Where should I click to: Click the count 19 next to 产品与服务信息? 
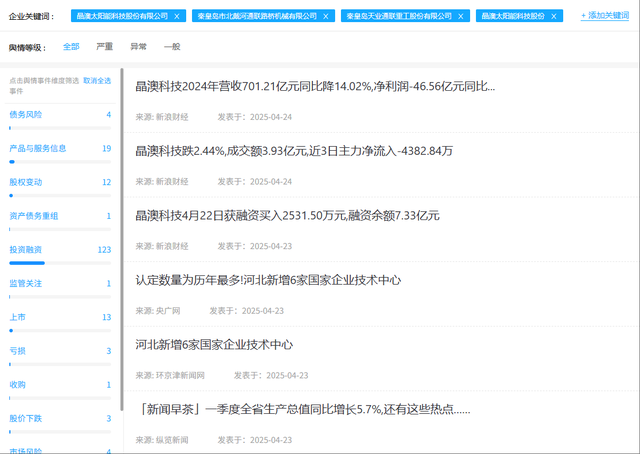pos(107,149)
